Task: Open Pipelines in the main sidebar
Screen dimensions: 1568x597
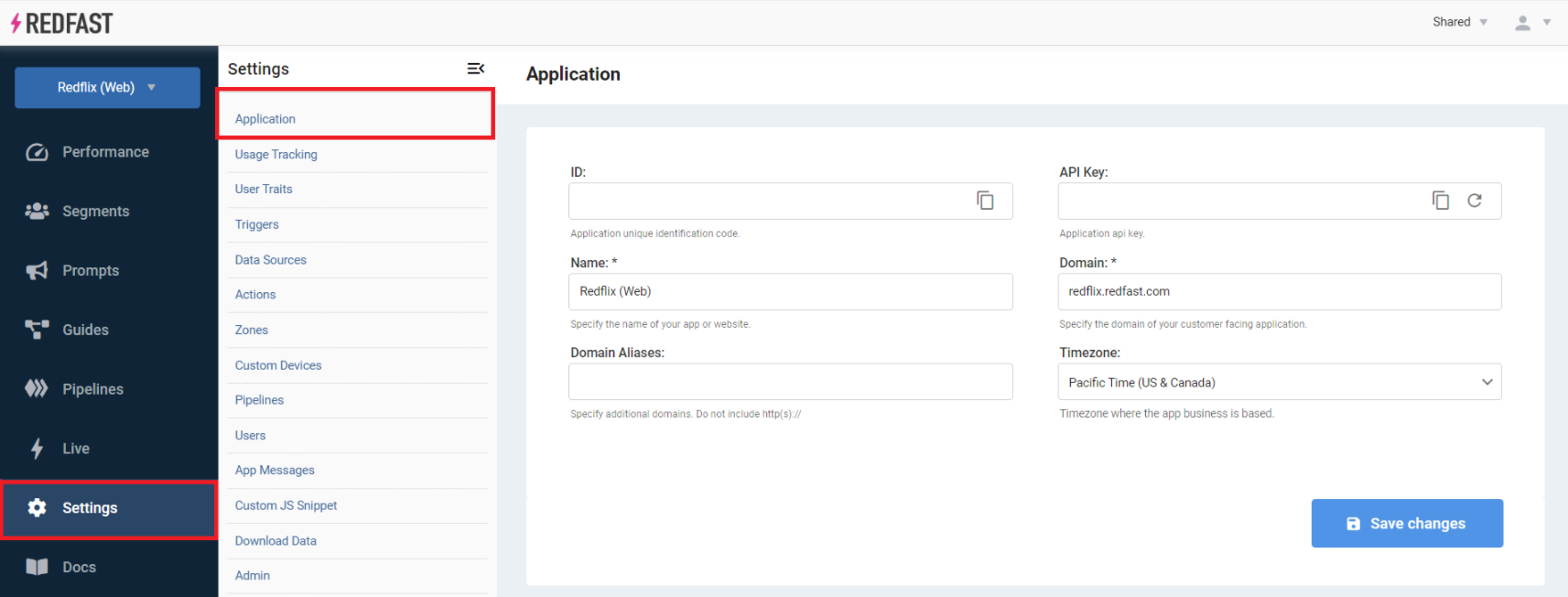Action: click(x=92, y=389)
